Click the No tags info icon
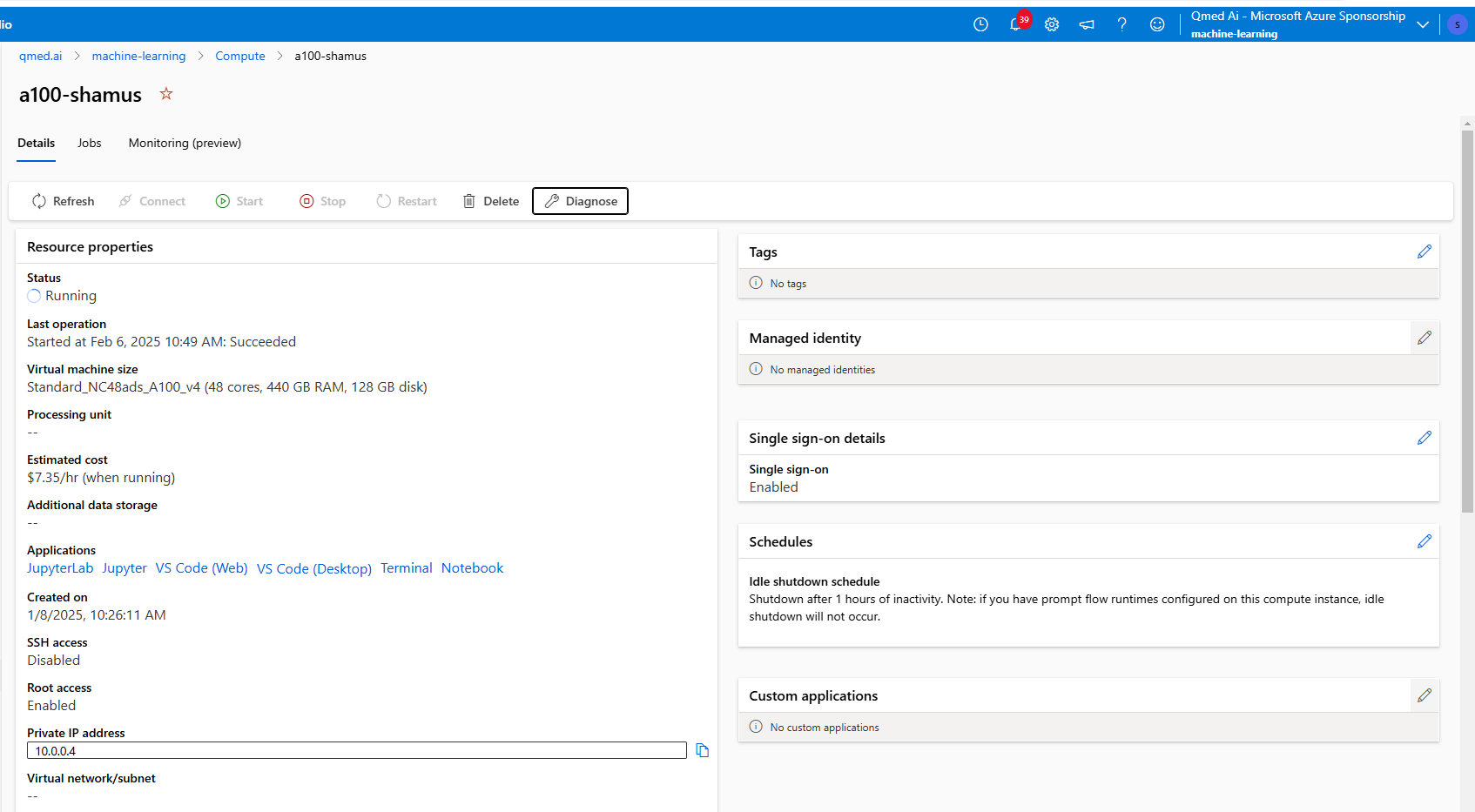 pyautogui.click(x=756, y=283)
